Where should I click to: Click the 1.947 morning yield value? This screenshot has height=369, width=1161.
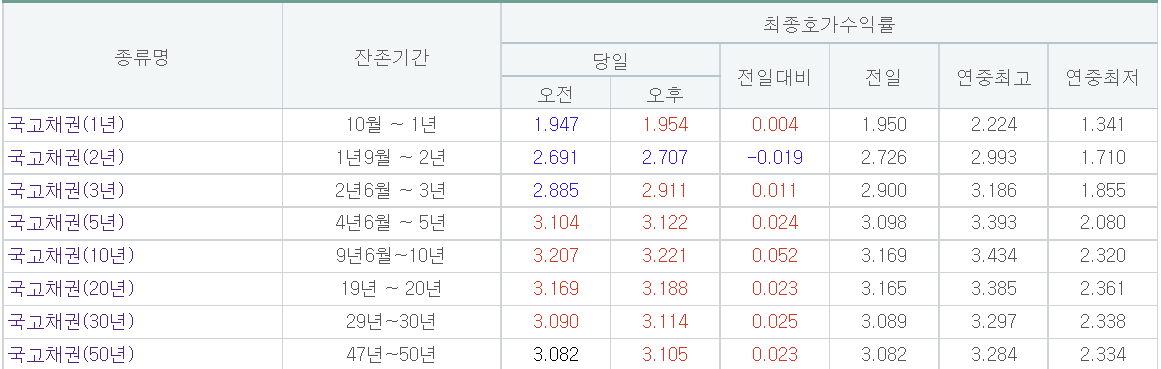(555, 125)
